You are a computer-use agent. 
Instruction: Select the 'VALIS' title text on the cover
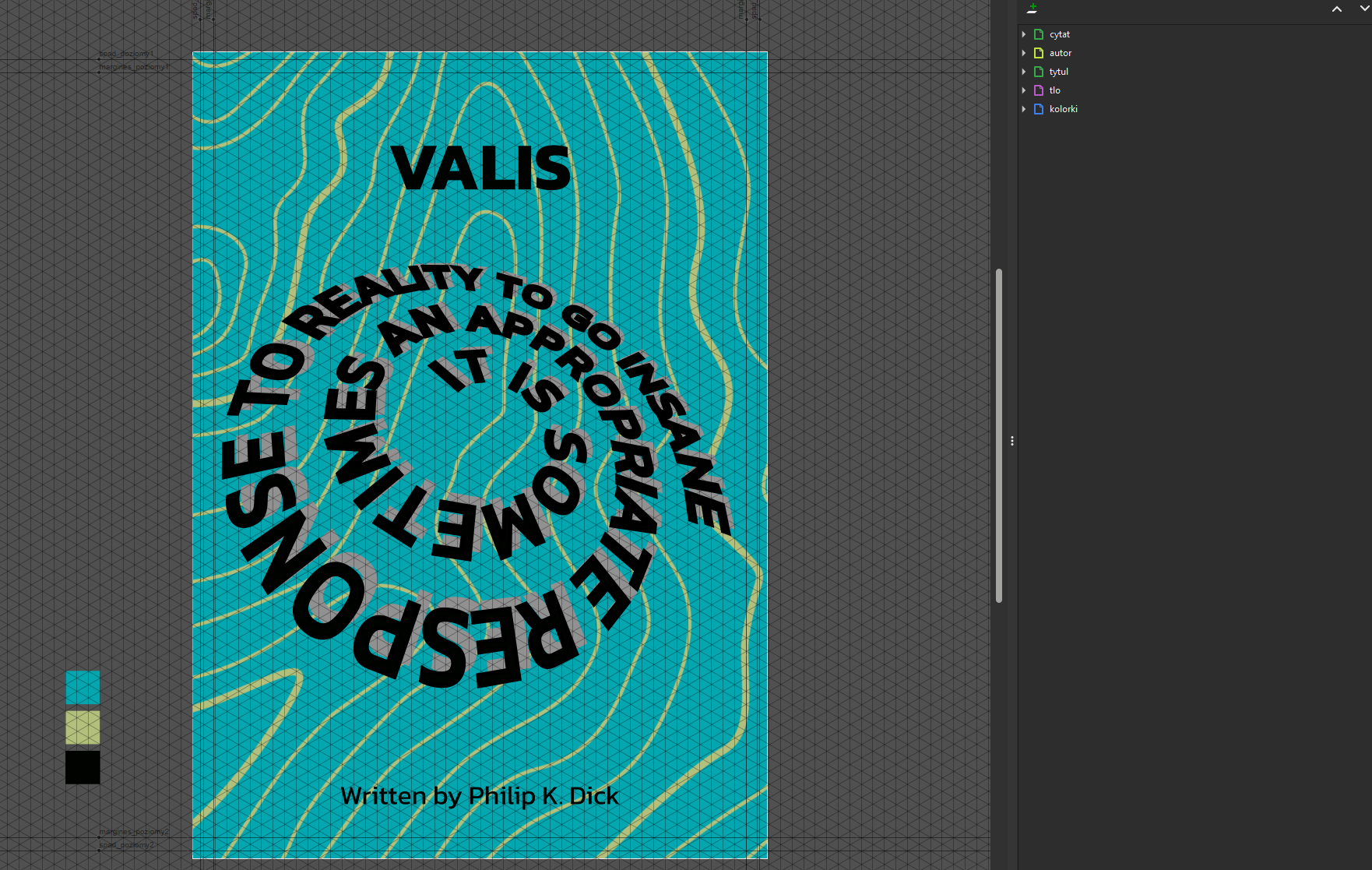coord(481,168)
